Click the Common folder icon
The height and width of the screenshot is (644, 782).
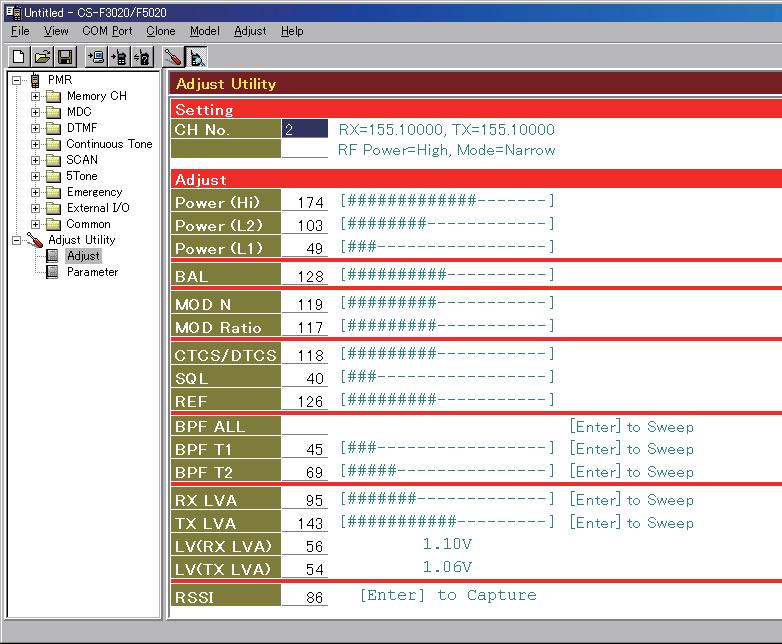(53, 224)
